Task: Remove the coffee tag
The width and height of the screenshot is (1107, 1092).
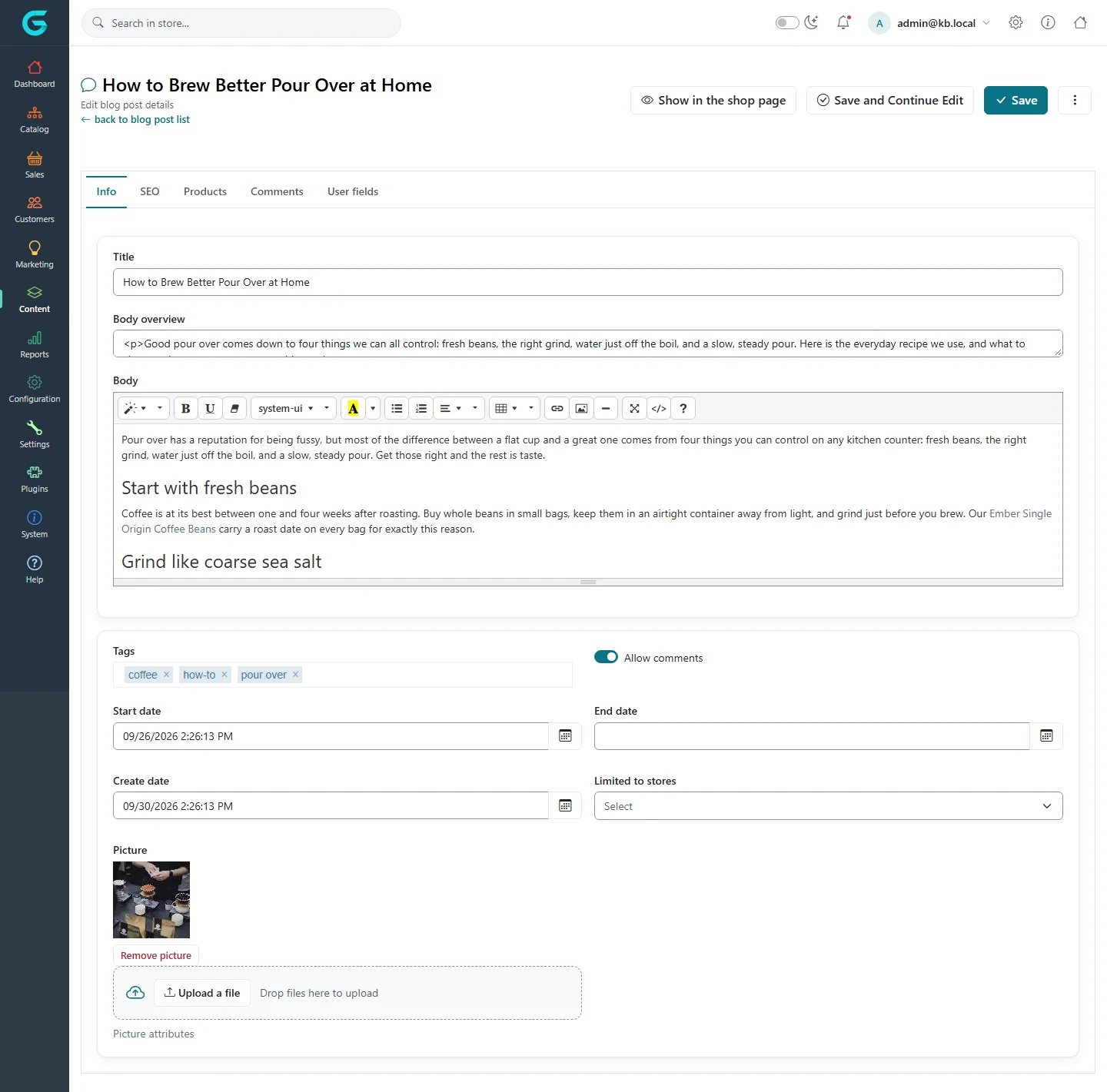Action: 166,675
